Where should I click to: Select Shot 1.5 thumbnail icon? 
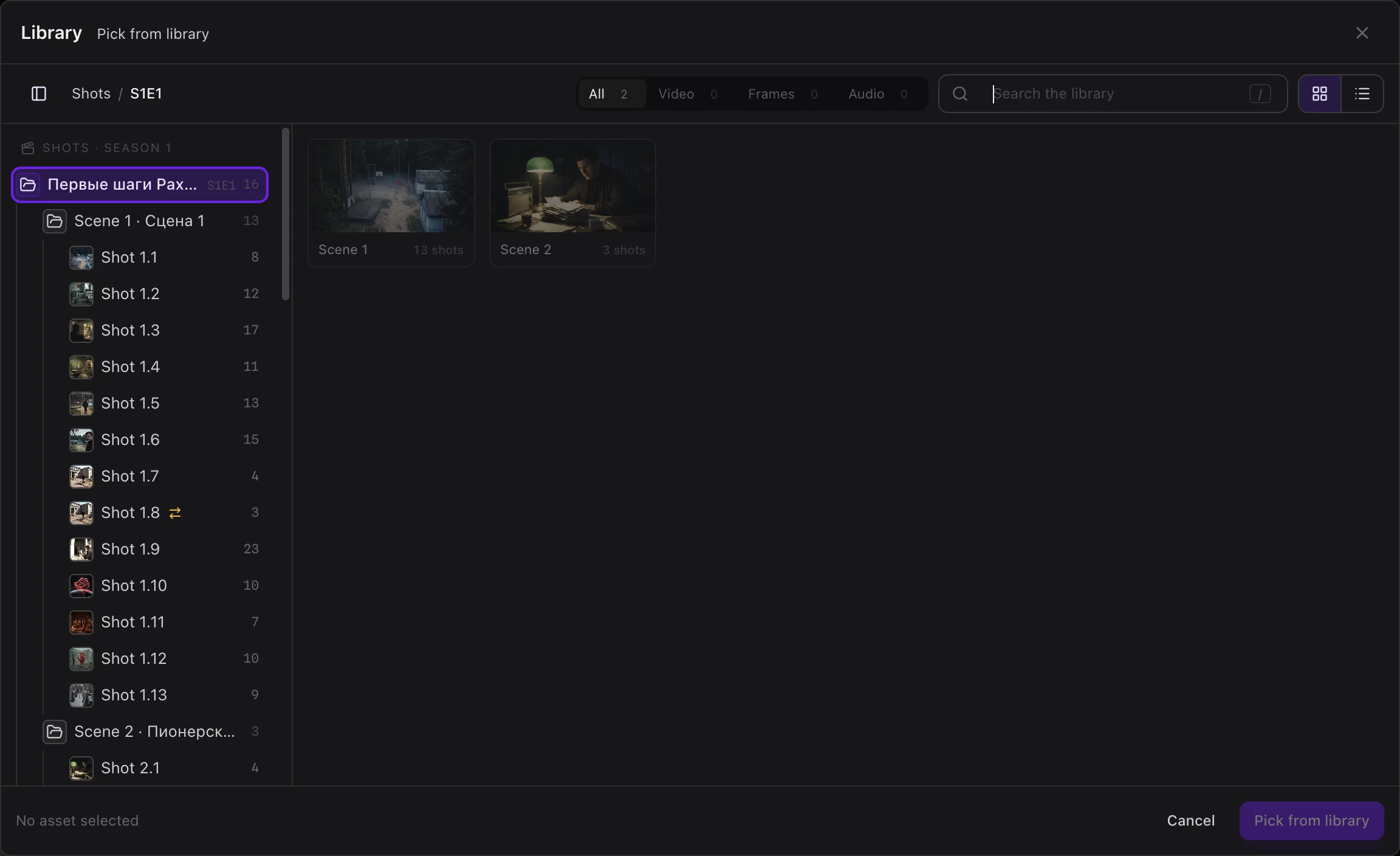(x=81, y=404)
